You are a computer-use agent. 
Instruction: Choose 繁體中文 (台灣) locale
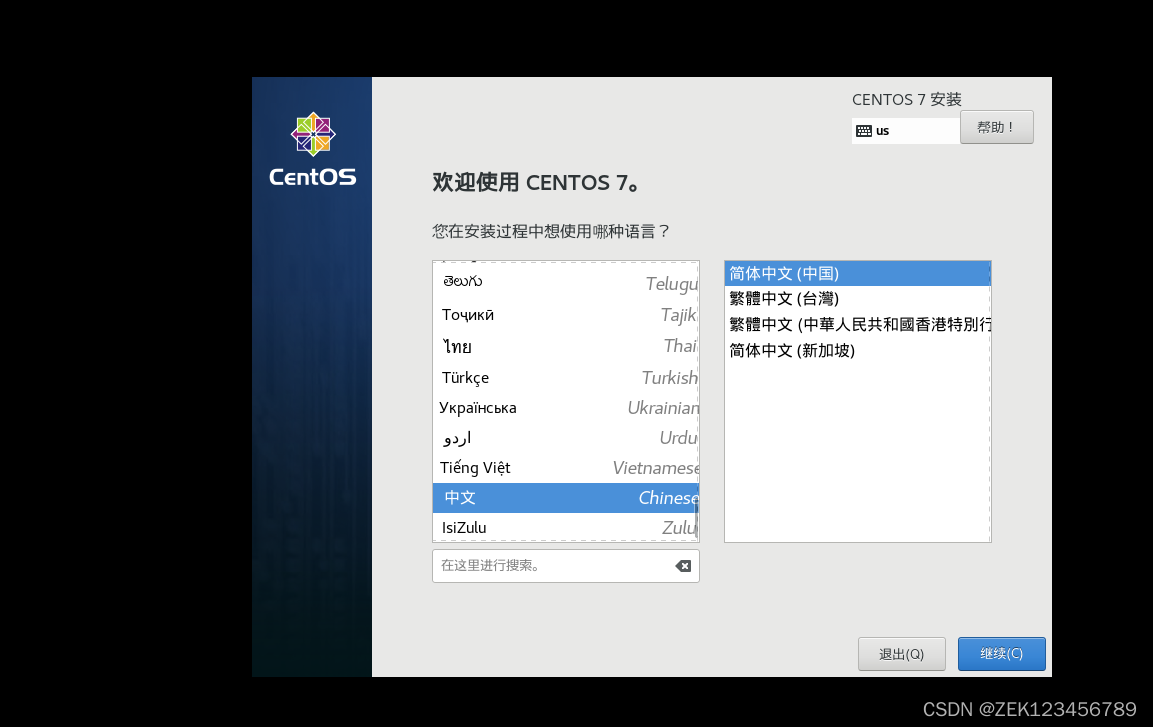pyautogui.click(x=857, y=298)
